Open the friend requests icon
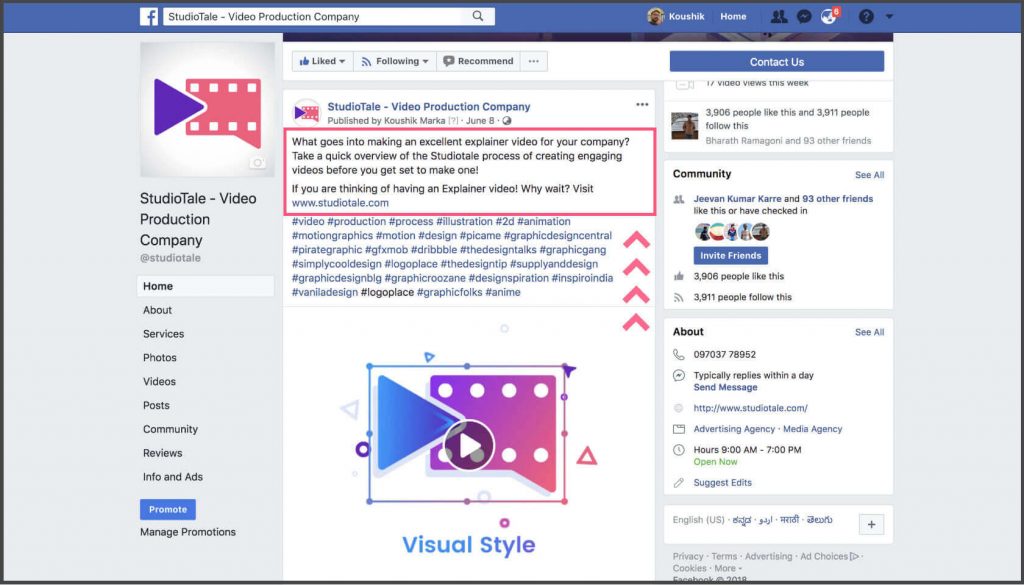The width and height of the screenshot is (1024, 585). click(x=778, y=16)
